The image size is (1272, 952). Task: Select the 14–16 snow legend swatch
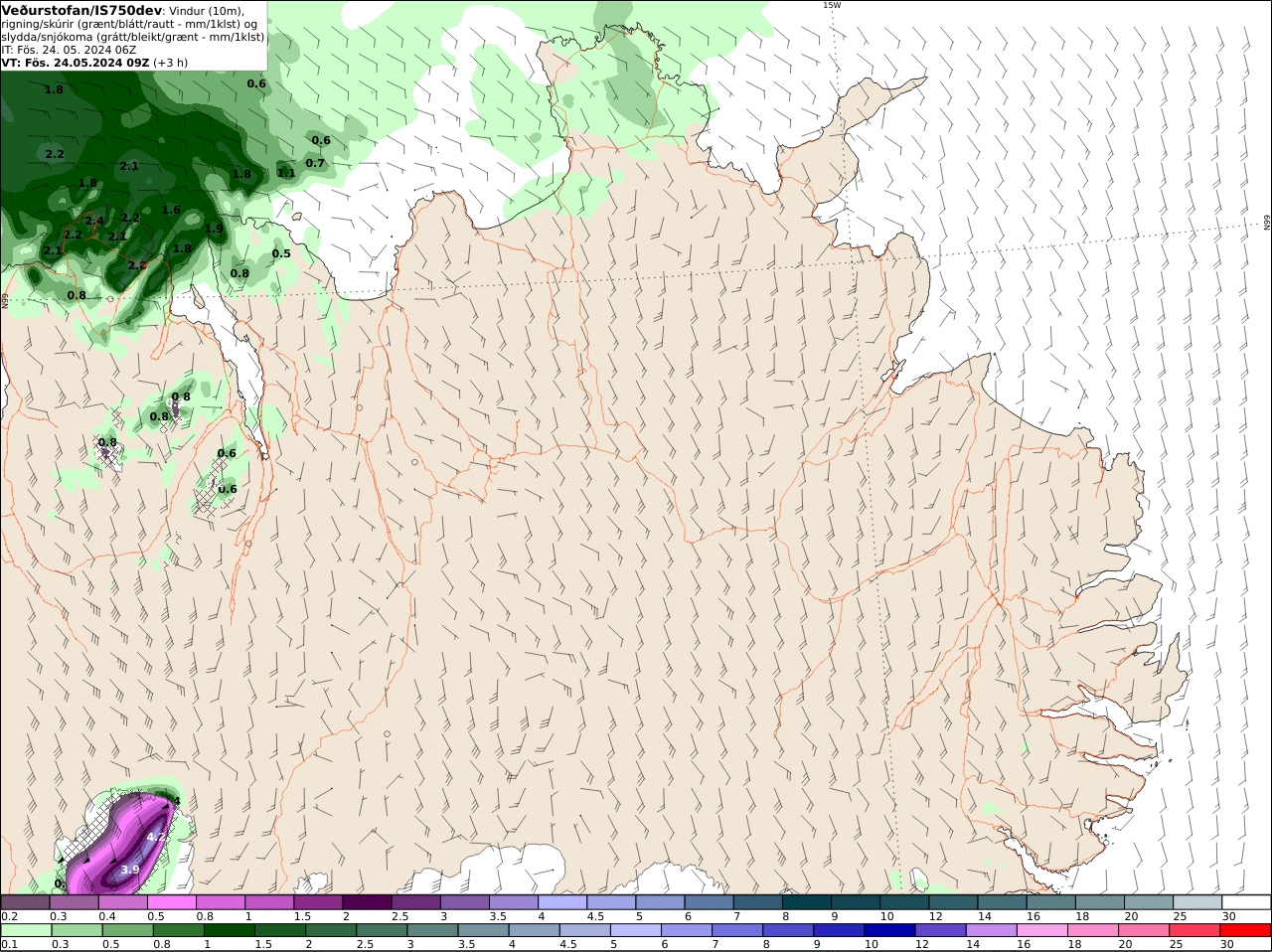click(1003, 902)
